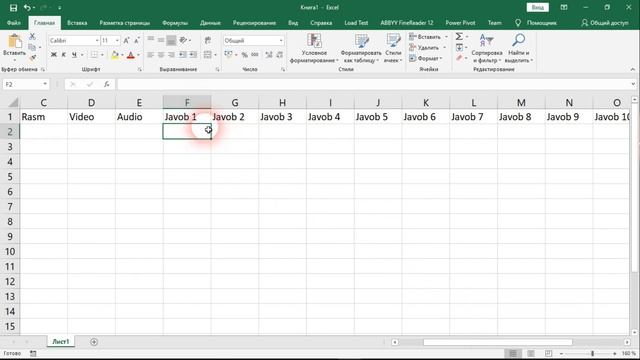Click the Общий доступ share button
The height and width of the screenshot is (360, 640).
tap(605, 23)
